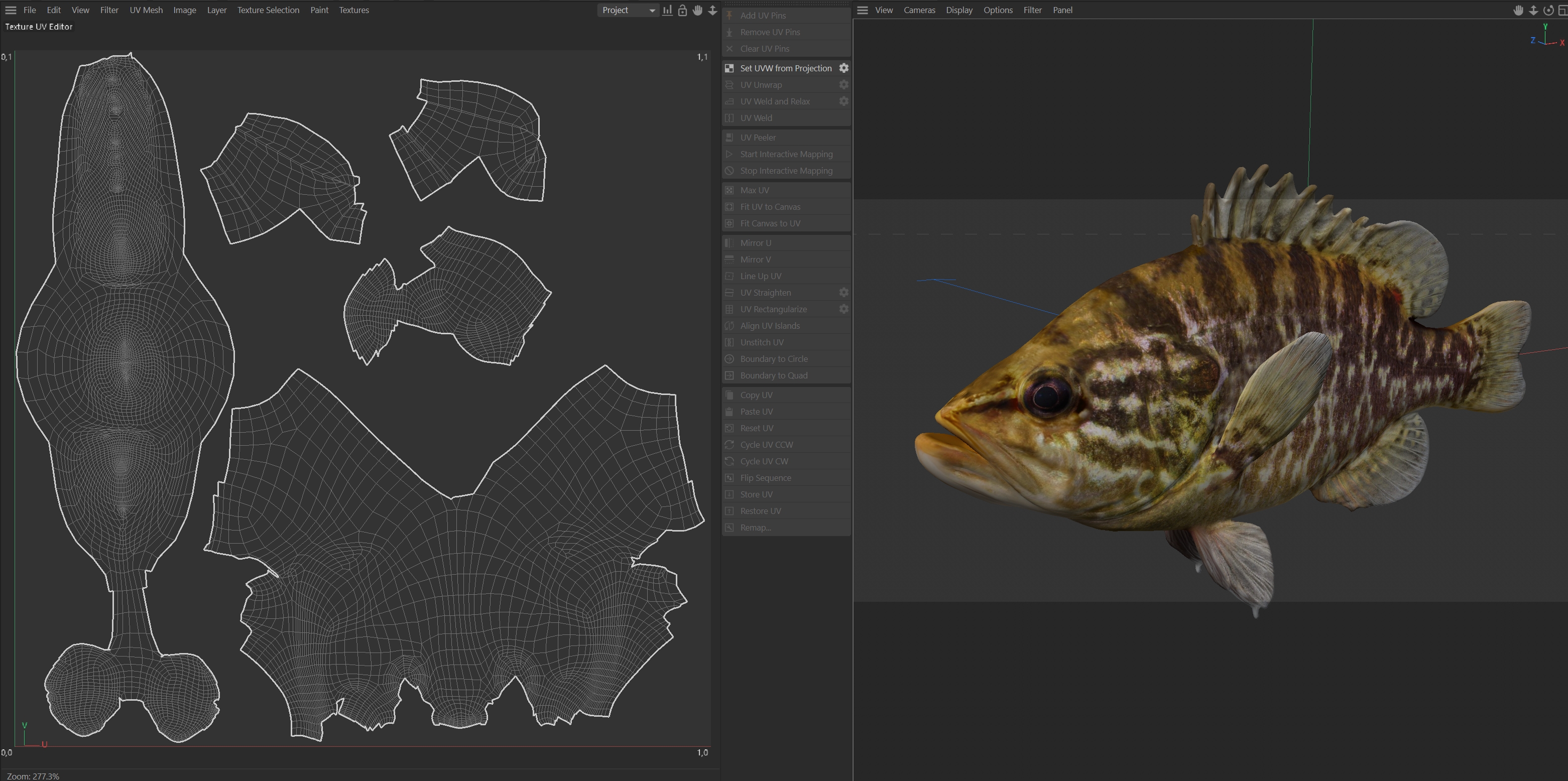Open the Texture Selection menu
Screen dimensions: 1568x781
pyautogui.click(x=268, y=11)
